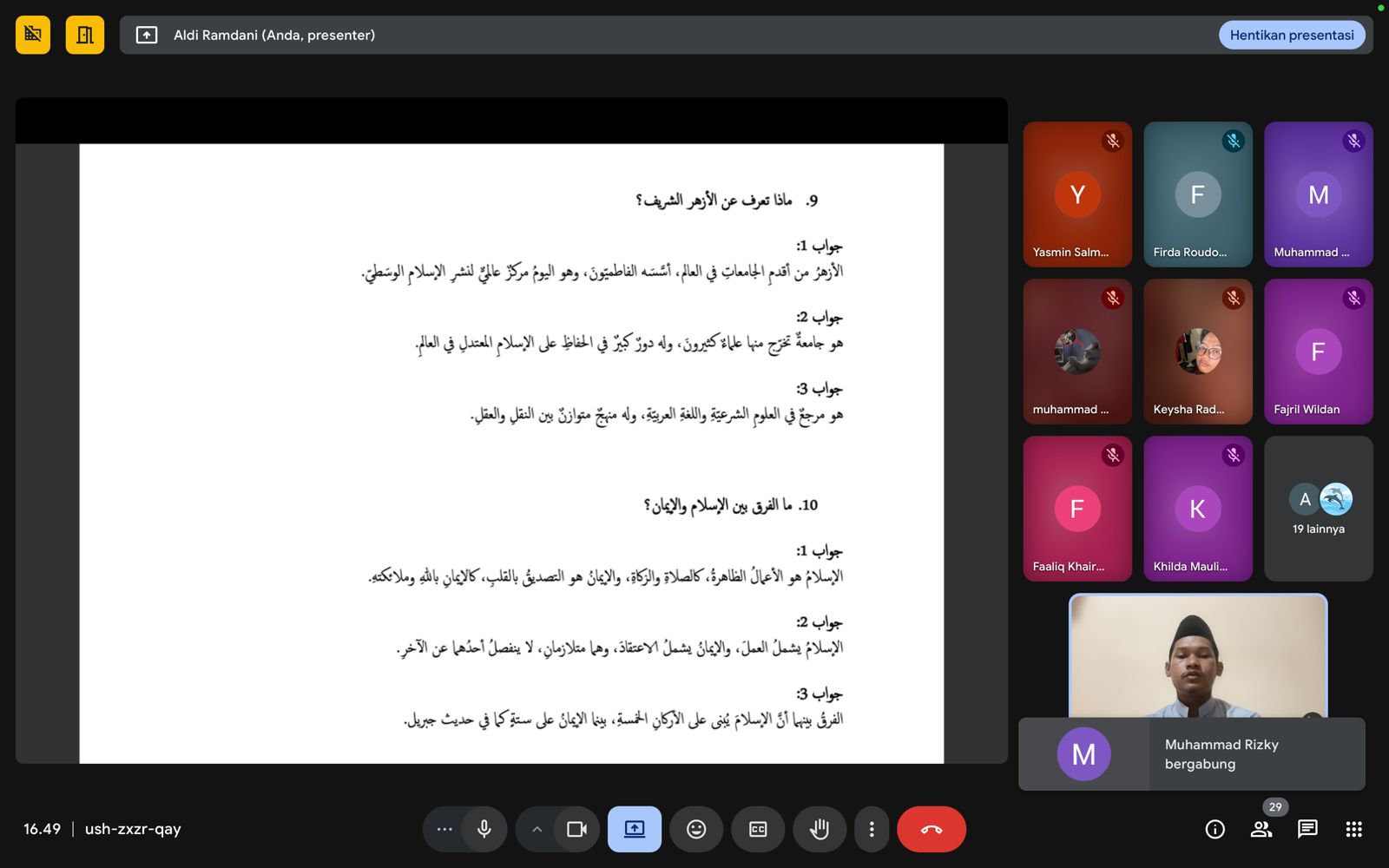Expand the video settings chevron
Screen dimensions: 1389x868
[537, 829]
